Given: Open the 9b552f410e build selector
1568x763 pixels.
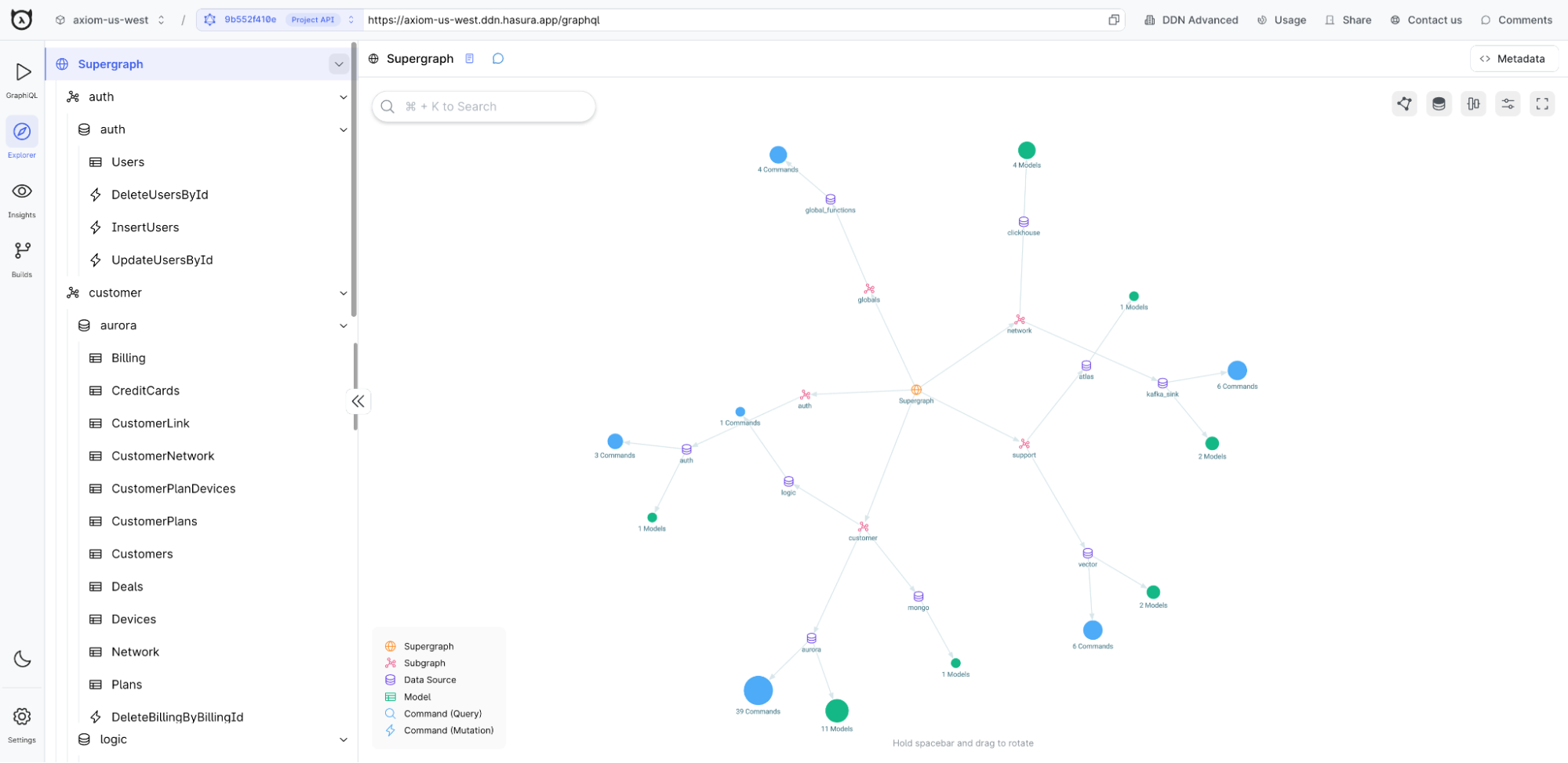Looking at the screenshot, I should click(x=278, y=20).
